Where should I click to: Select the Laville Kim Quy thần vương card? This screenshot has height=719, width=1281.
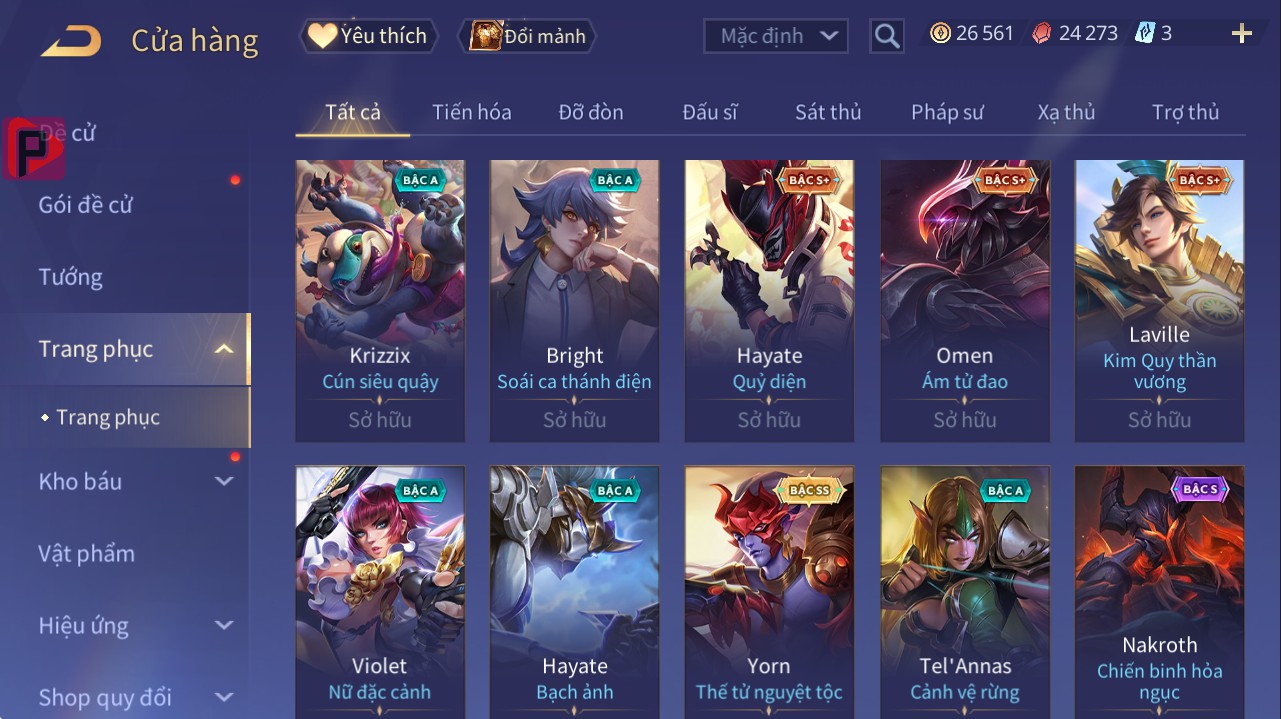pyautogui.click(x=1159, y=301)
